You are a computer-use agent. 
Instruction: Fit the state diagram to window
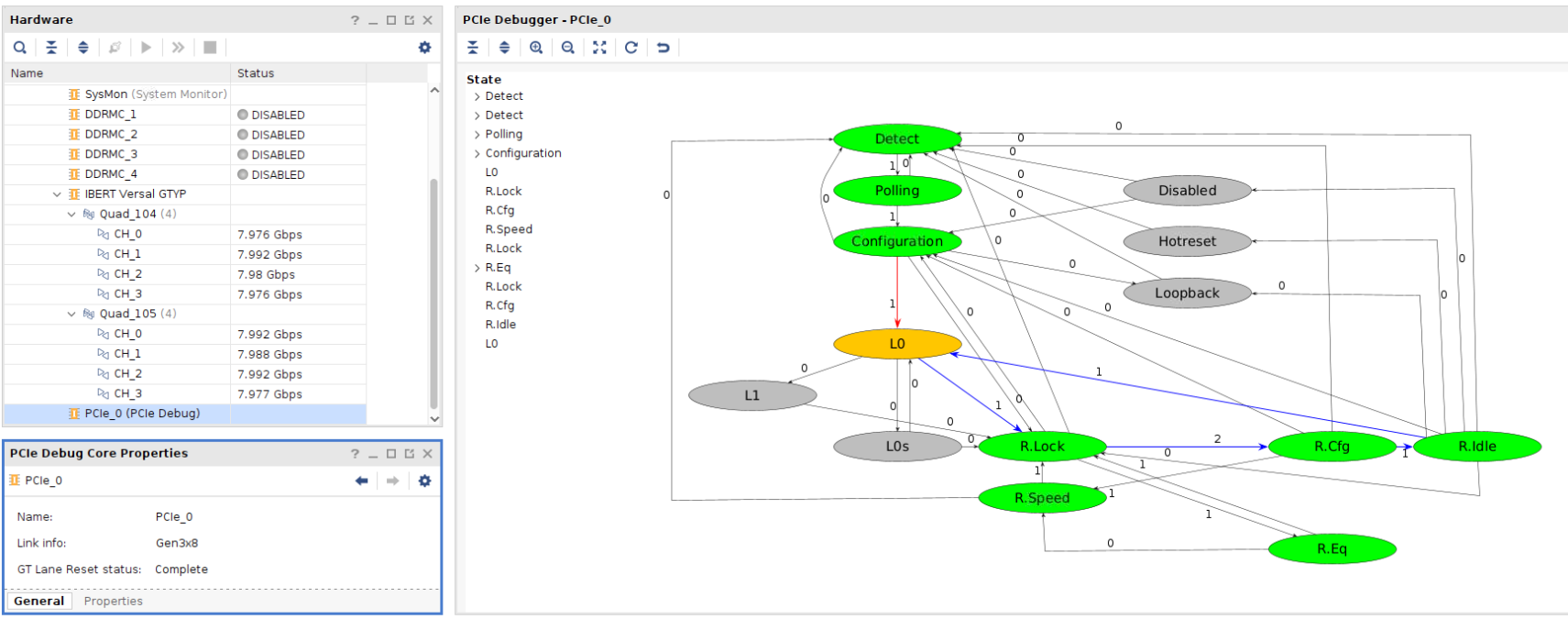pos(599,48)
